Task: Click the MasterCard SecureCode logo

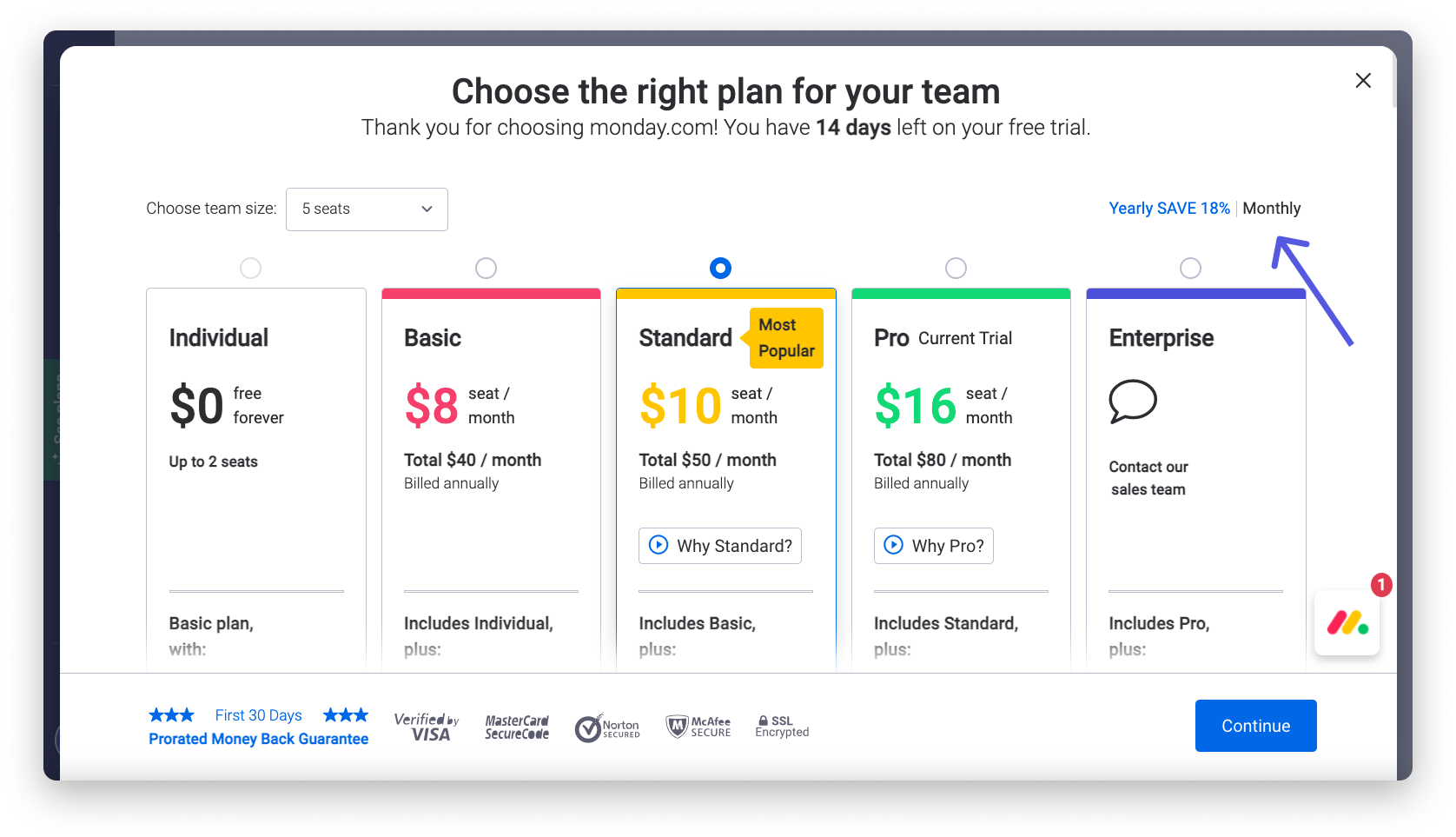Action: coord(517,727)
